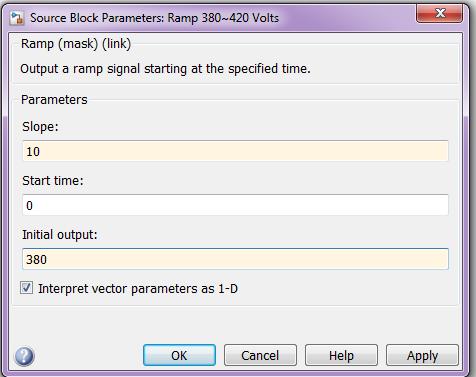This screenshot has width=476, height=377.
Task: Click inside the Initial output input field
Action: coord(235,259)
